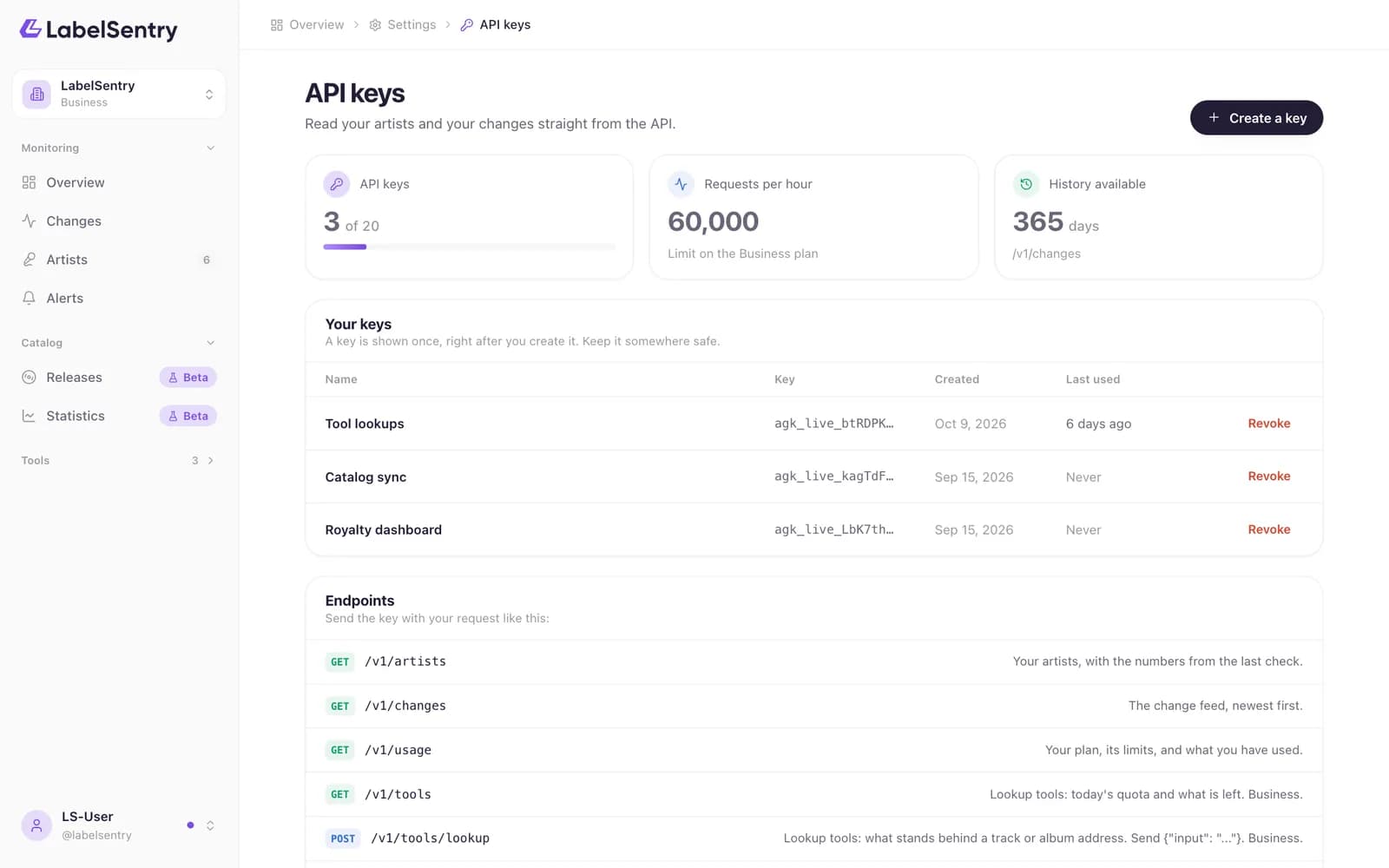The image size is (1389, 868).
Task: Revoke the Catalog sync key
Action: 1268,477
